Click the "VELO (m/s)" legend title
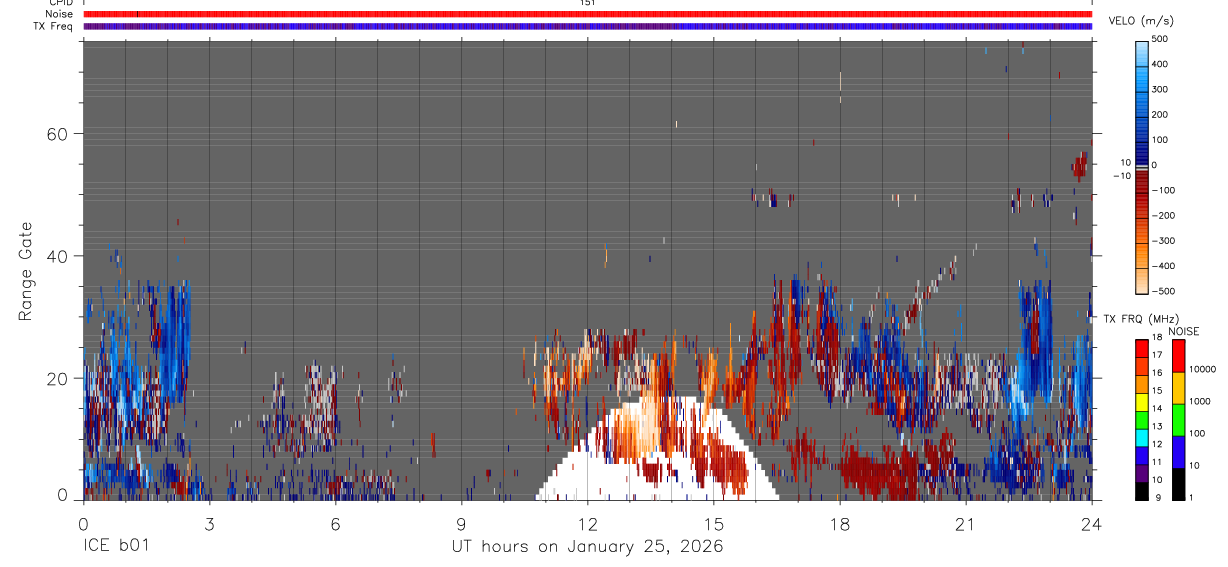This screenshot has height=567, width=1228. (x=1141, y=22)
